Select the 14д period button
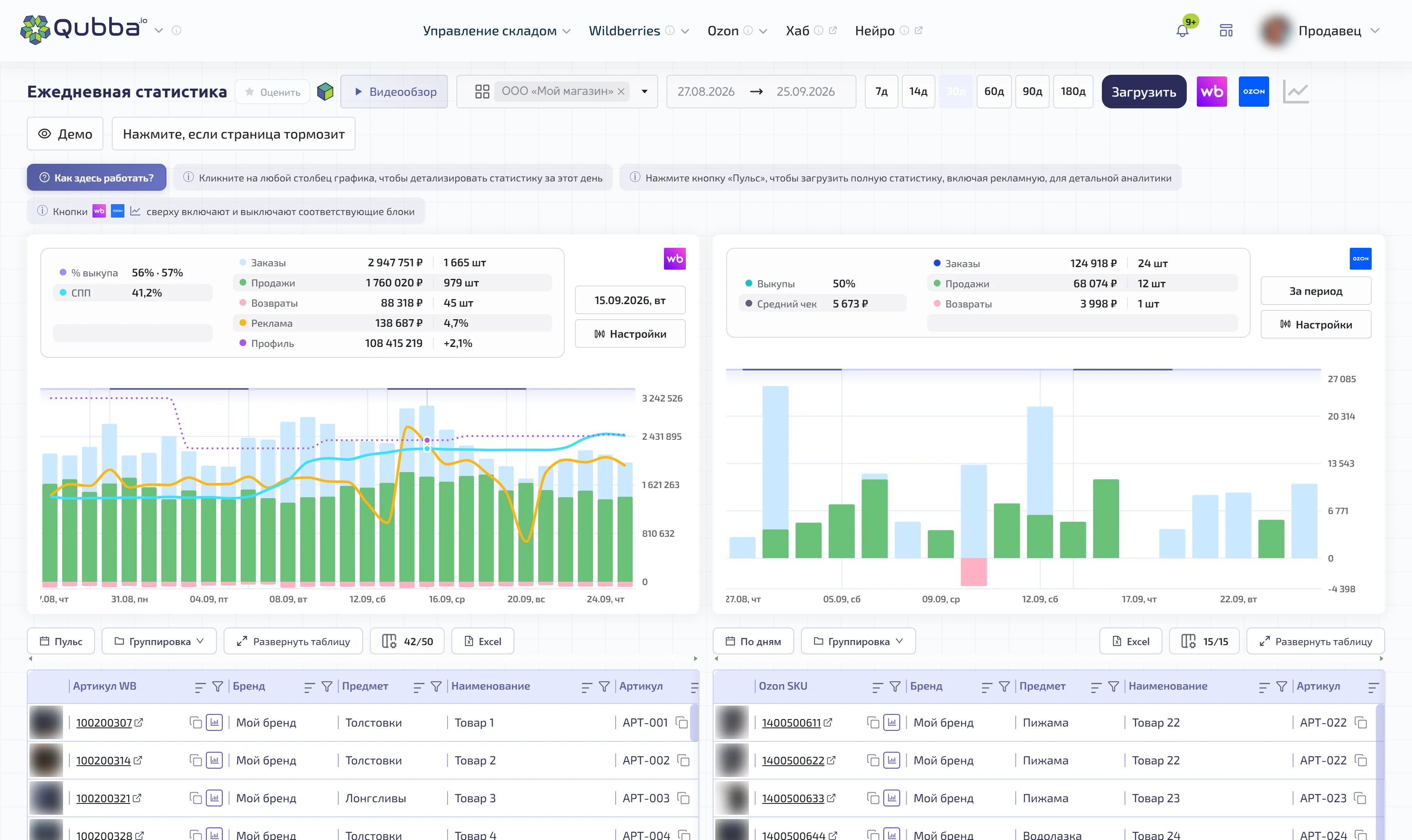Viewport: 1412px width, 840px height. tap(918, 92)
